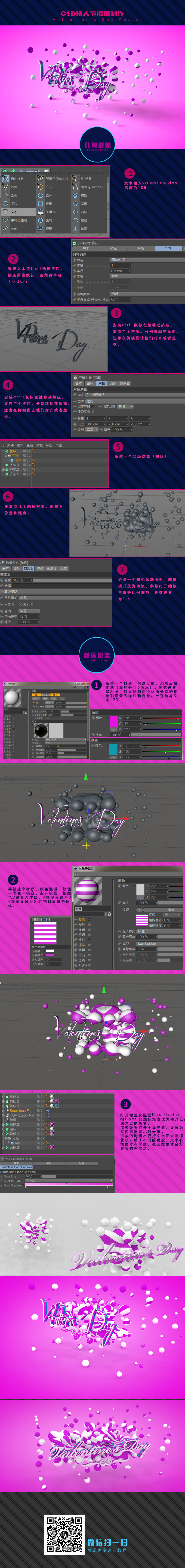Image resolution: width=185 pixels, height=1568 pixels.
Task: Toggle 反射 channel checkbox in material editor
Action: pos(89,940)
